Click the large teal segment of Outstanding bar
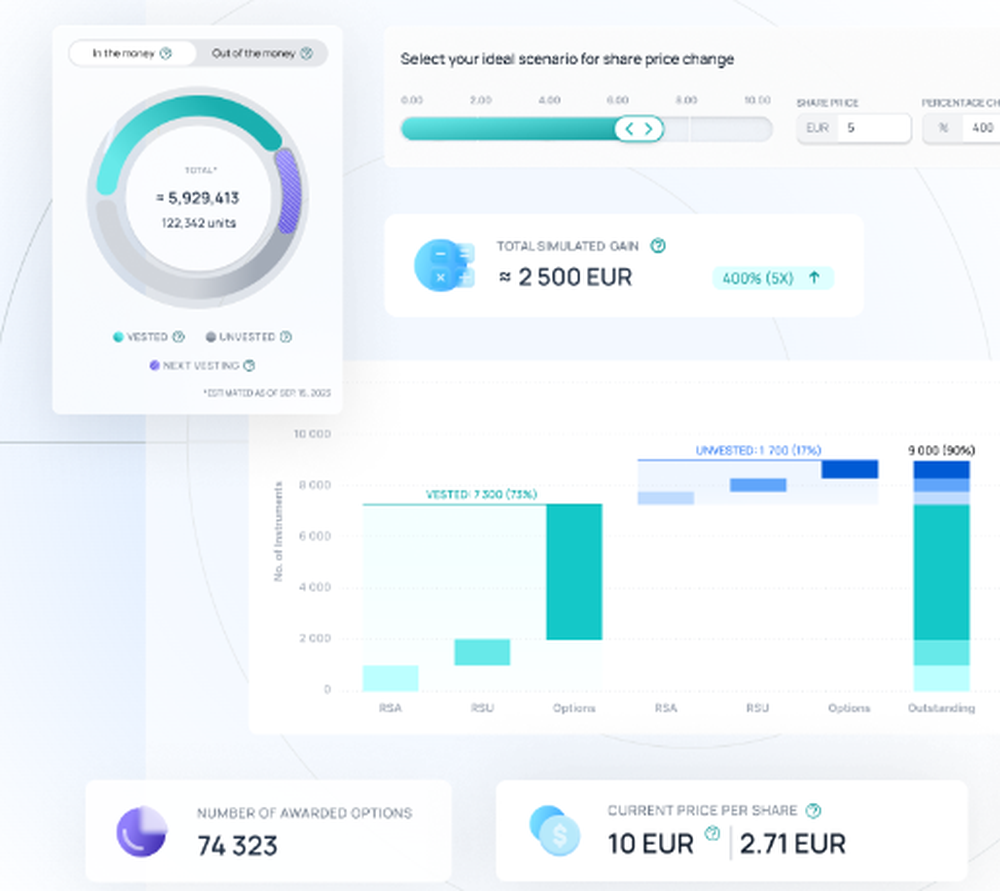Screen dimensions: 1000x891 click(941, 572)
